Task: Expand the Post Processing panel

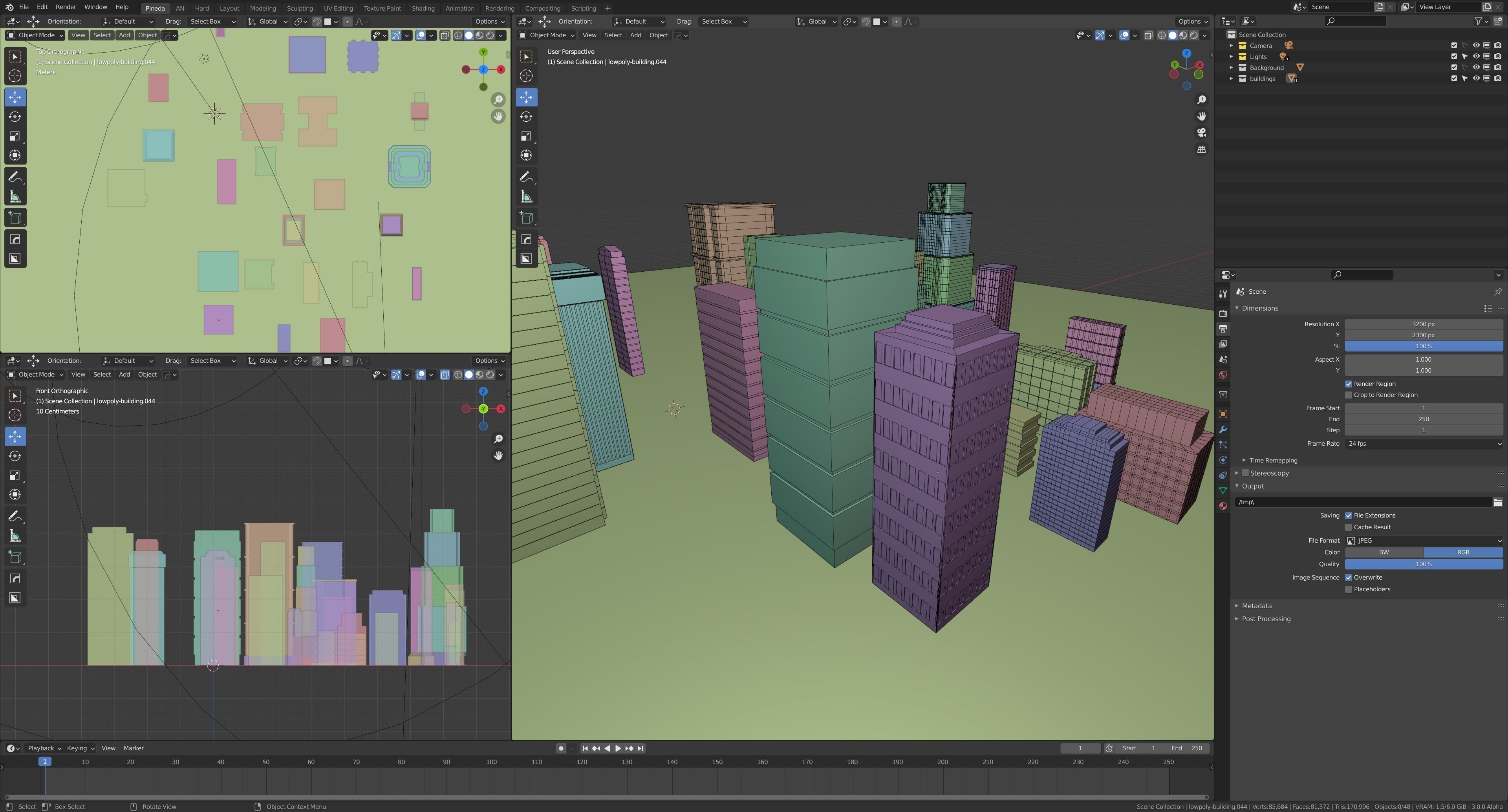Action: (1266, 619)
